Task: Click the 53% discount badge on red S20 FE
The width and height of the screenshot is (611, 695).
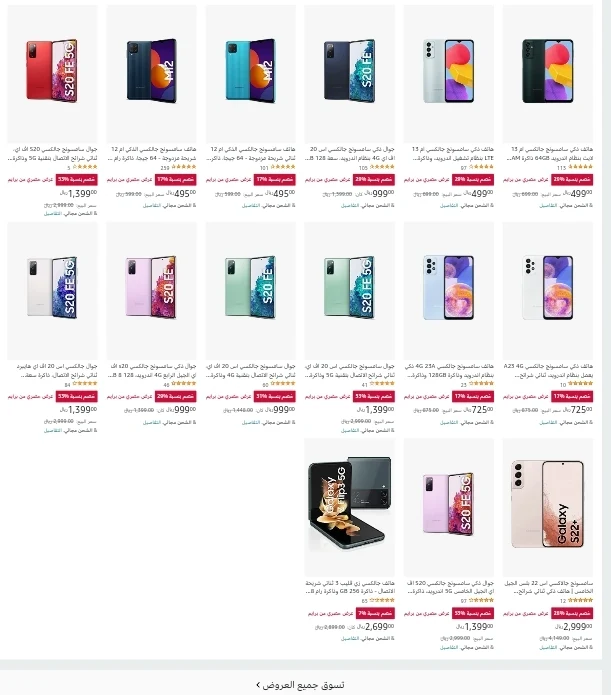Action: point(77,180)
